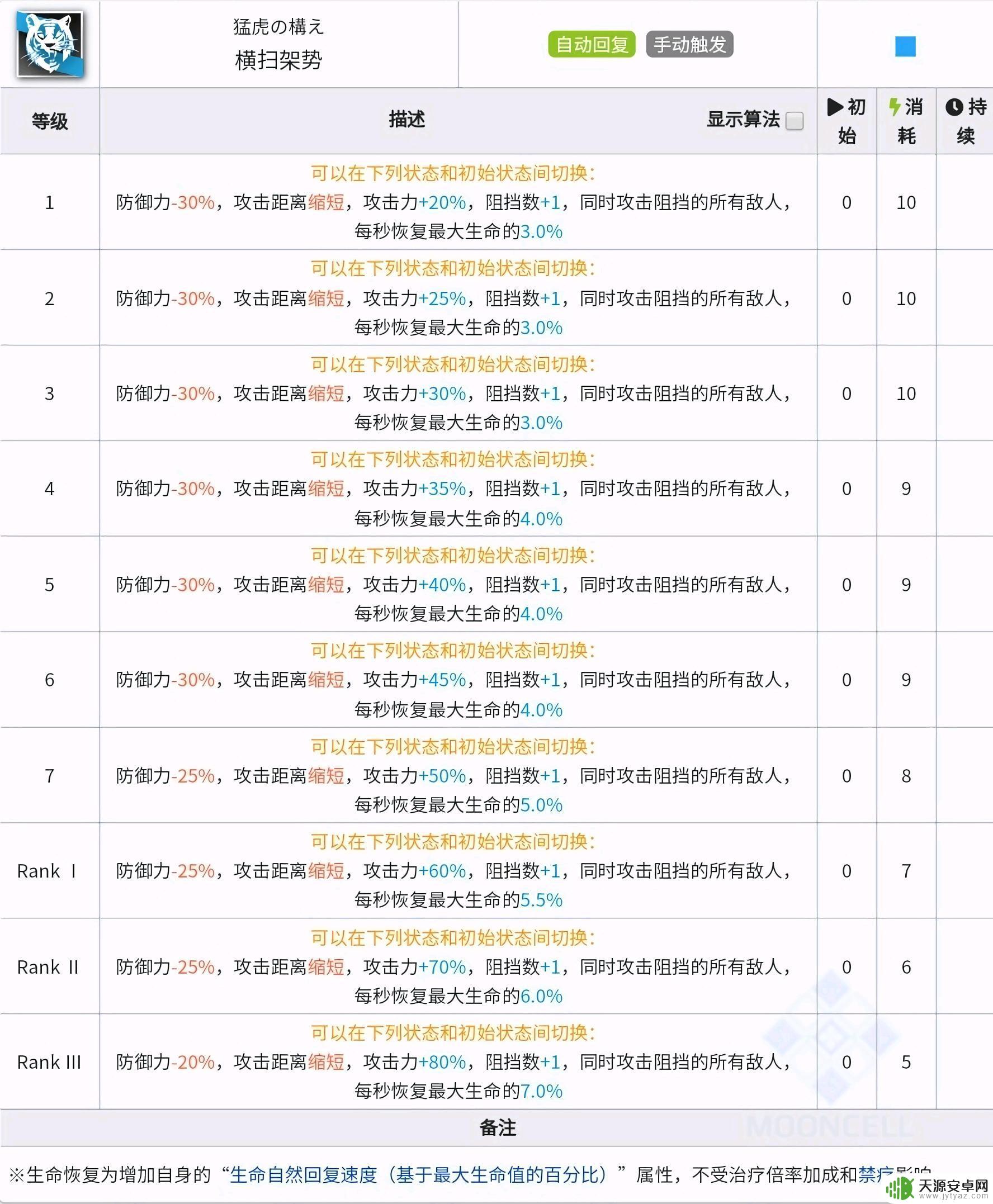This screenshot has width=993, height=1204.
Task: Click the +30% attack value in level 3
Action: (442, 394)
